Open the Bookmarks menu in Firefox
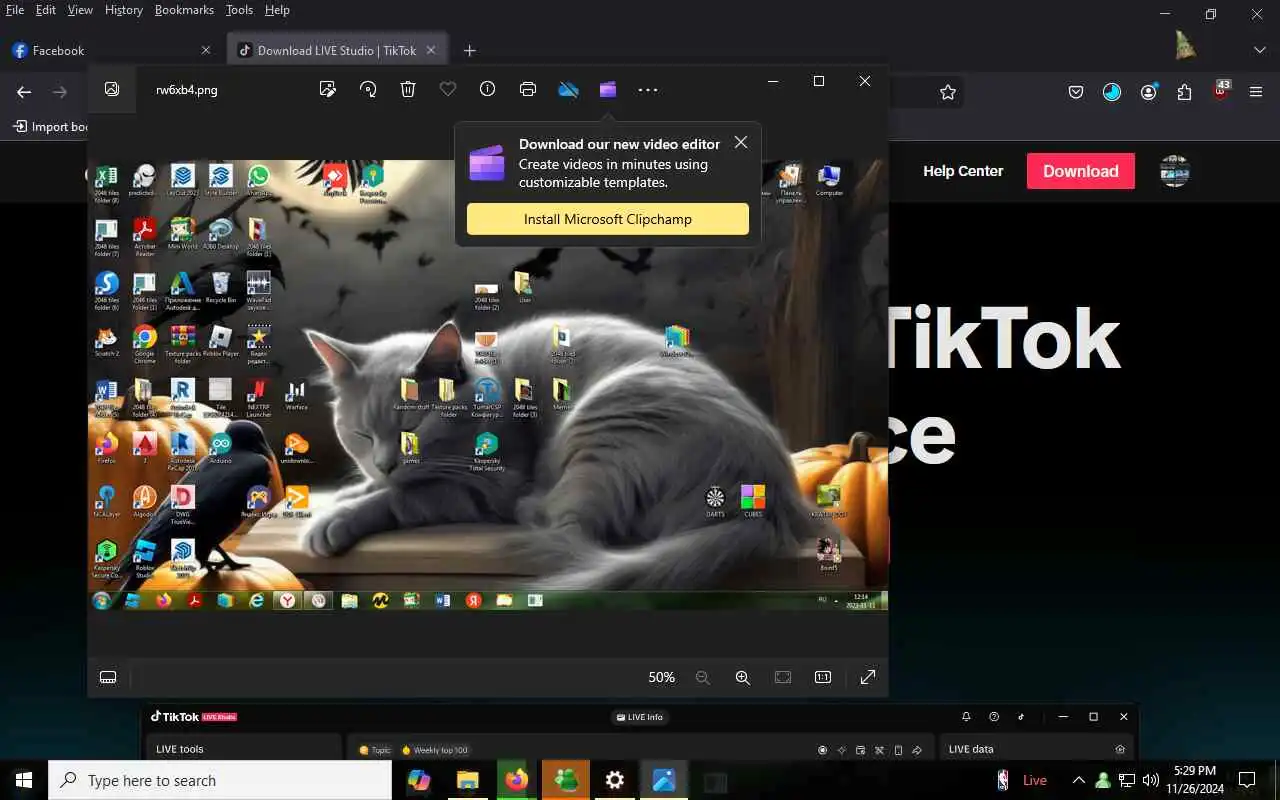Image resolution: width=1280 pixels, height=800 pixels. tap(184, 10)
